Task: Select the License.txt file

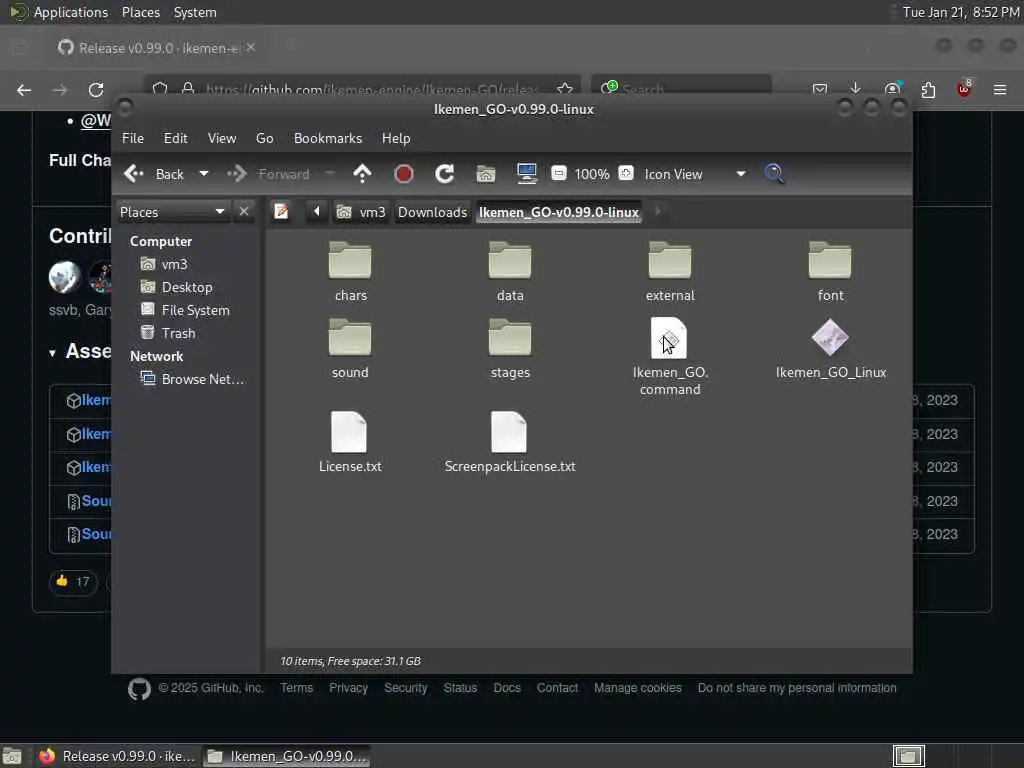Action: click(350, 441)
